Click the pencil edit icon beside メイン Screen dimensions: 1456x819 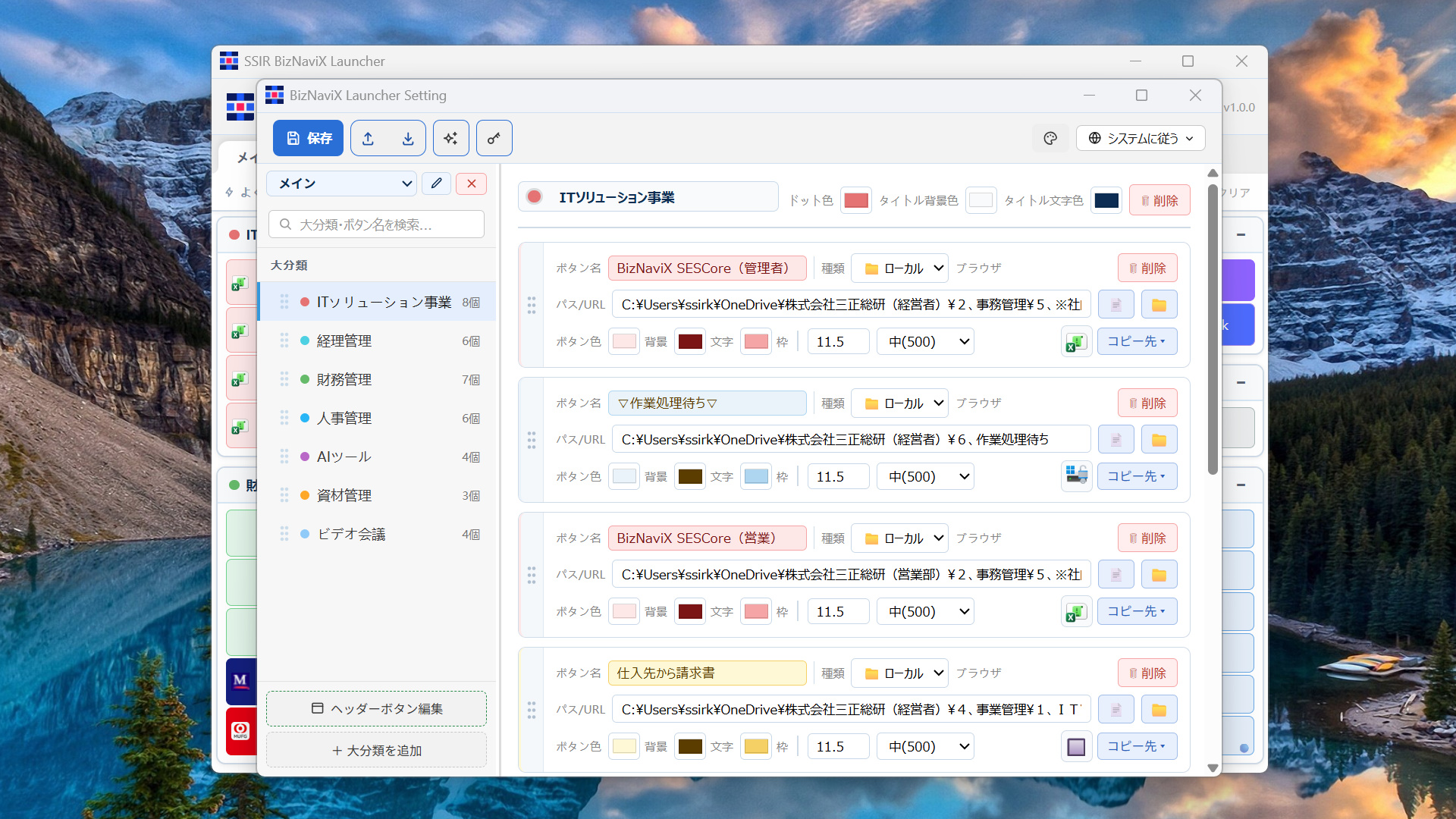[x=437, y=184]
